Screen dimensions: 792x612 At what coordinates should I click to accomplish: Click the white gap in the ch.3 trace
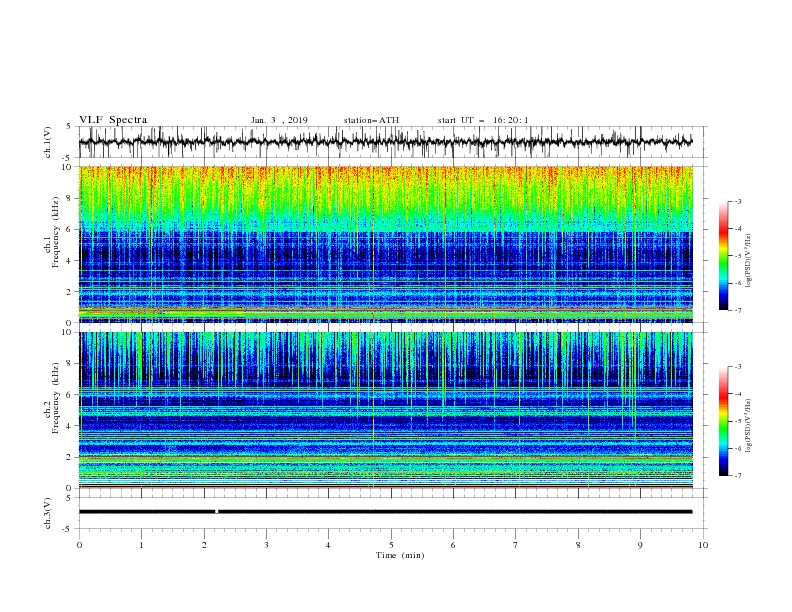217,512
